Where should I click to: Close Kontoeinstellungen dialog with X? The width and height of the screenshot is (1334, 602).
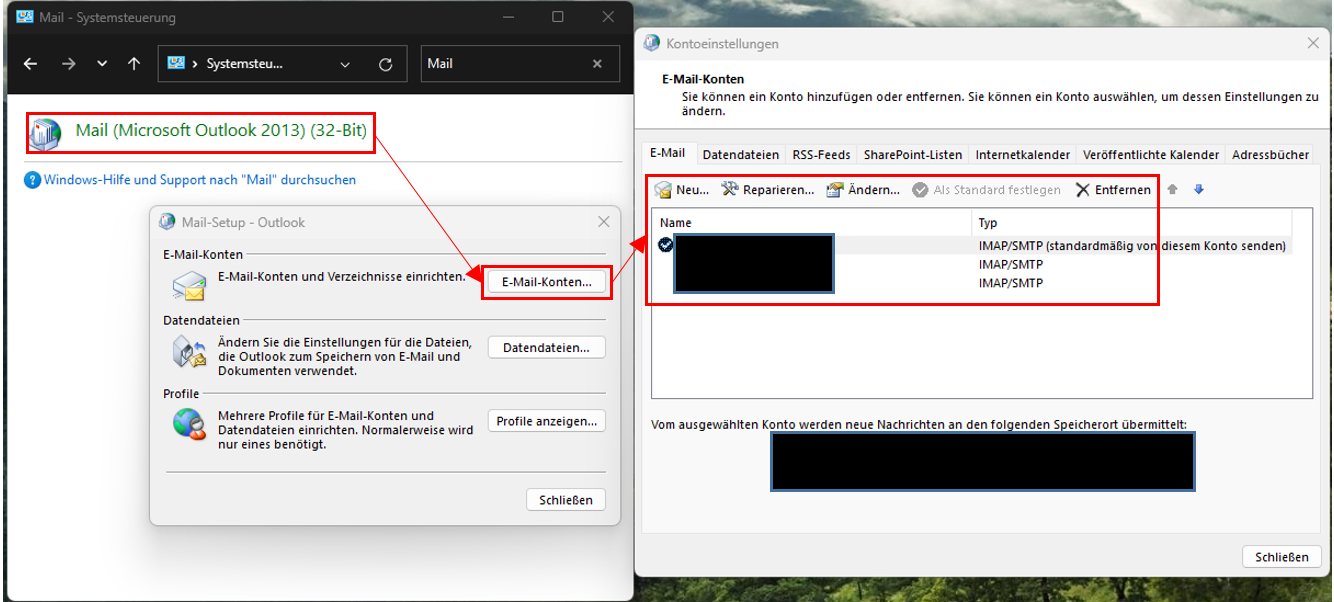click(1313, 43)
